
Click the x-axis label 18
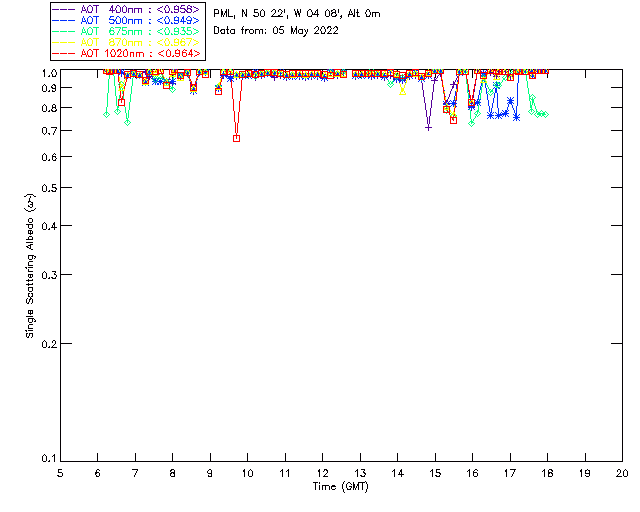[x=547, y=473]
